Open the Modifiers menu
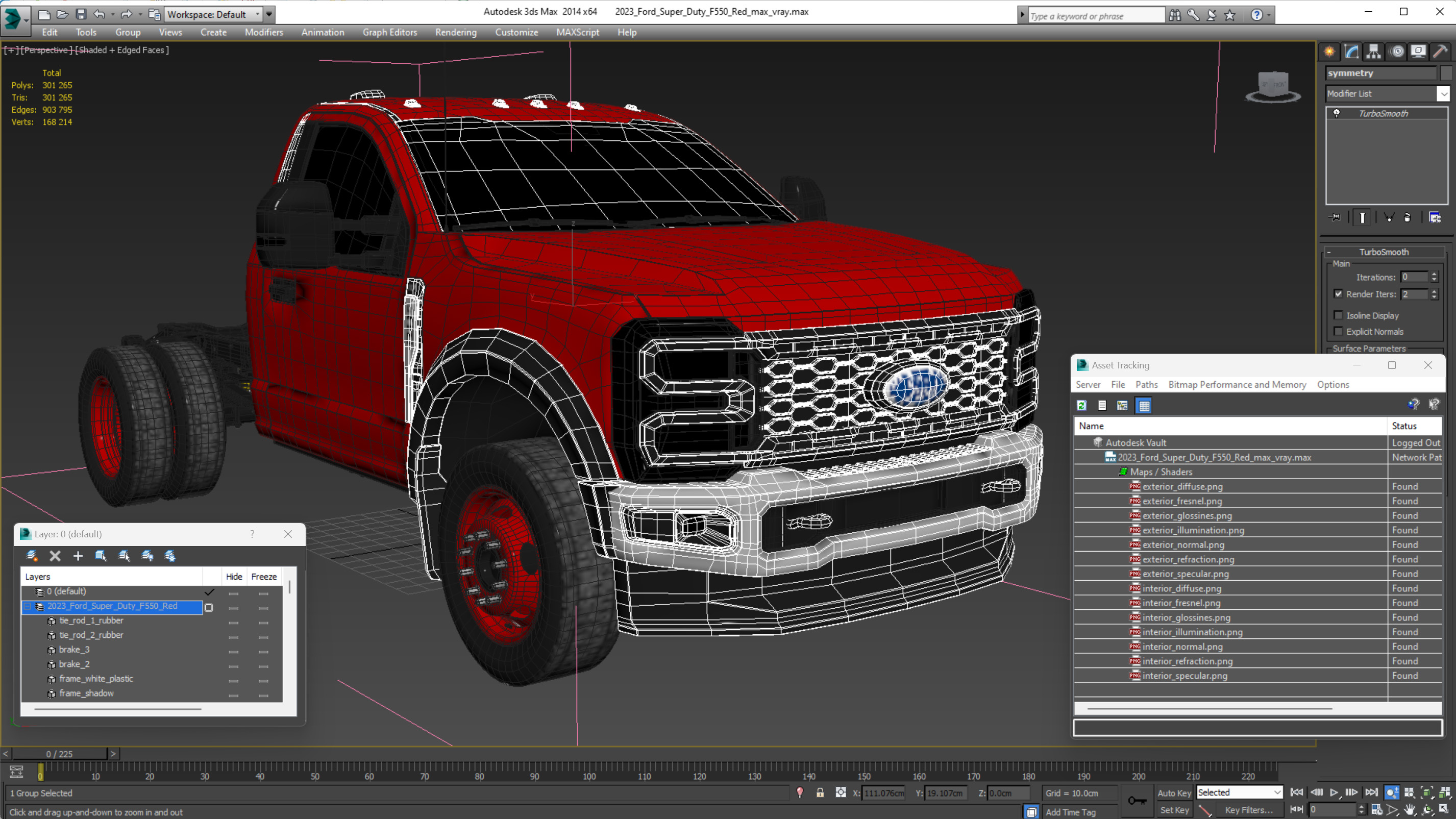The width and height of the screenshot is (1456, 819). click(x=263, y=32)
